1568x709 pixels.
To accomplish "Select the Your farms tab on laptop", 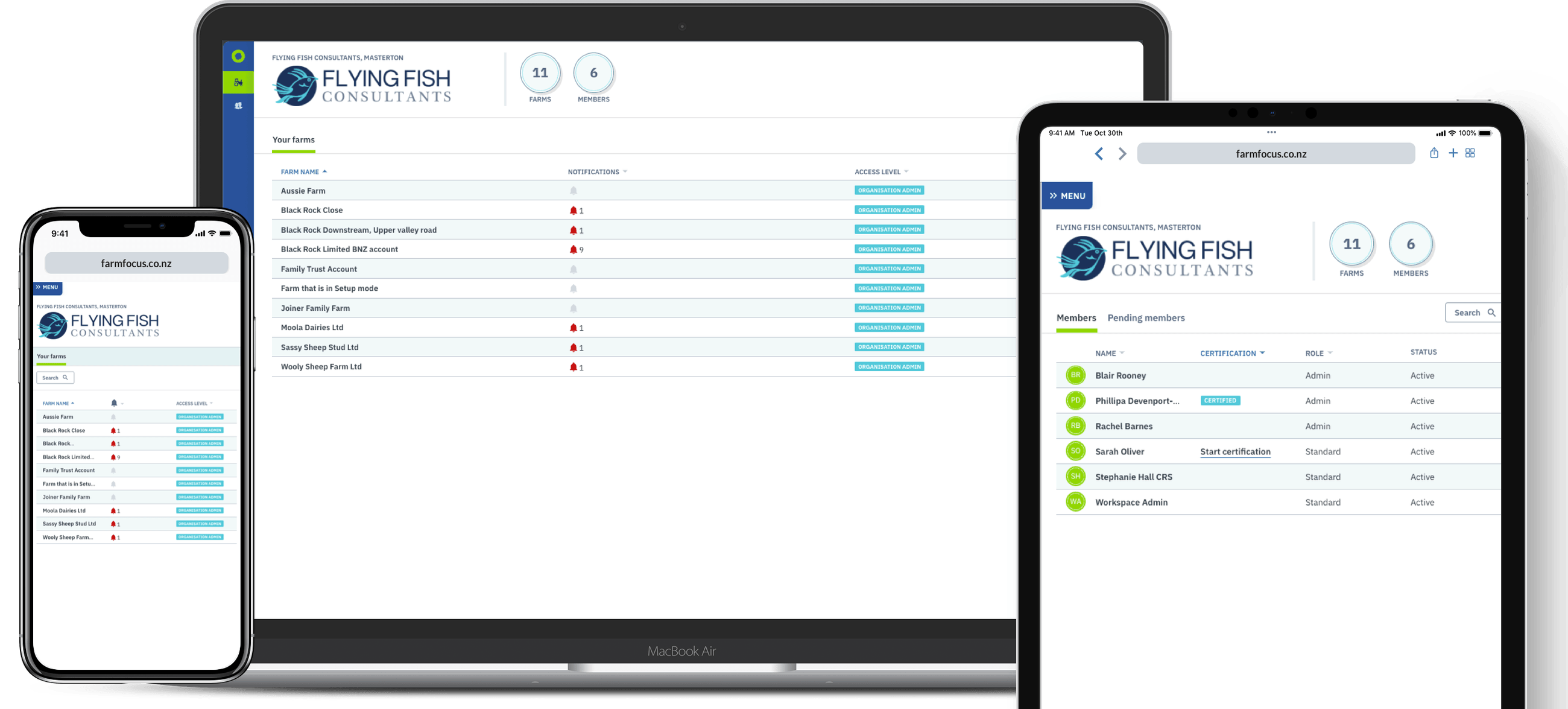I will (293, 140).
